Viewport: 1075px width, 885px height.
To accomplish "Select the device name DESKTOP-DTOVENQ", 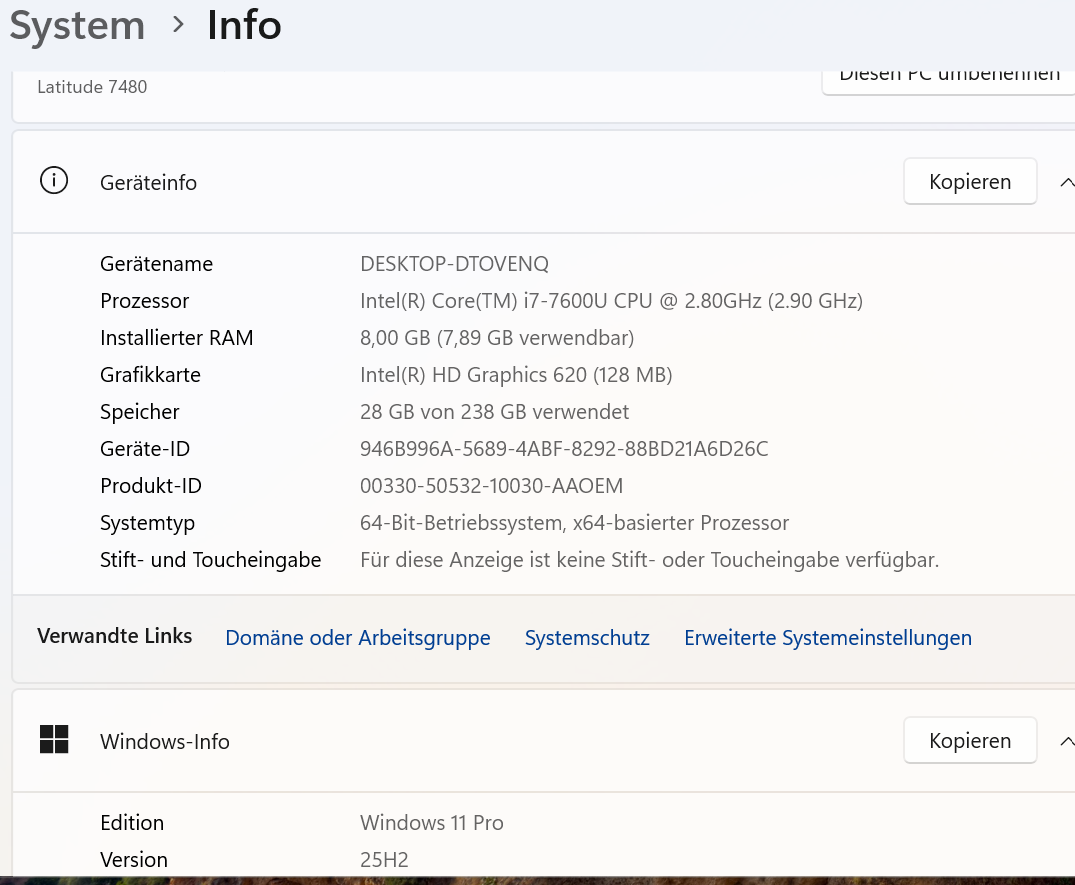I will (x=454, y=264).
